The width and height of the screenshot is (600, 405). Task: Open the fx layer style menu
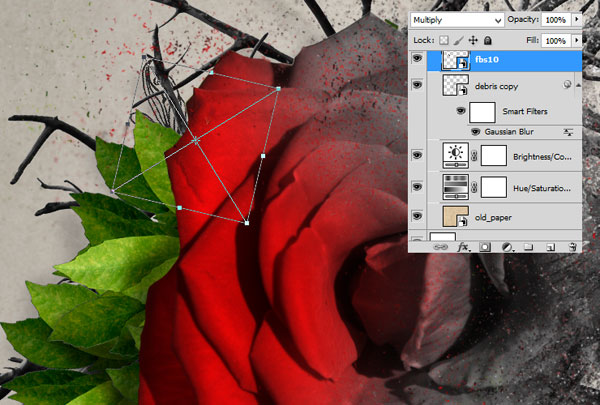pyautogui.click(x=464, y=245)
